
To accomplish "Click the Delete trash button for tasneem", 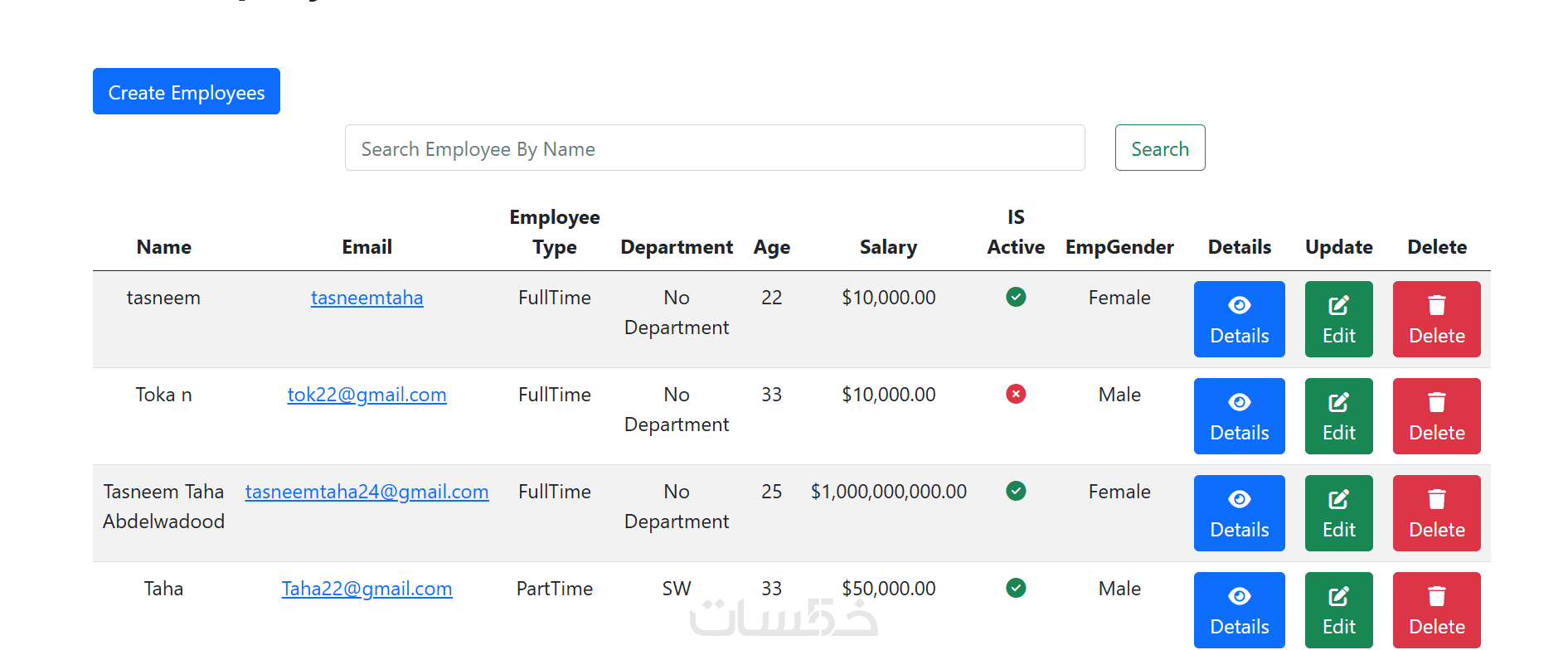I will click(1436, 319).
